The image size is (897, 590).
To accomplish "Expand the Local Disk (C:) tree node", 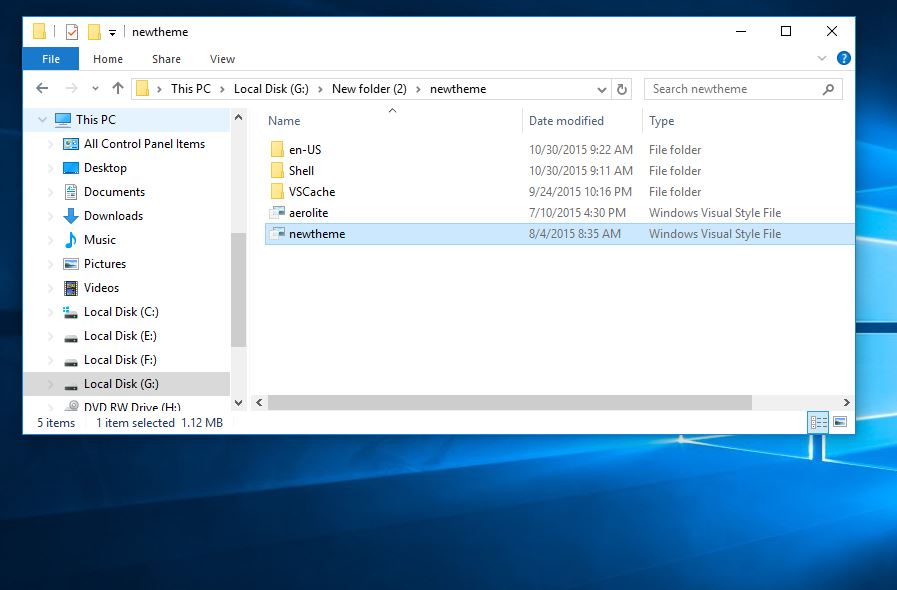I will point(51,312).
